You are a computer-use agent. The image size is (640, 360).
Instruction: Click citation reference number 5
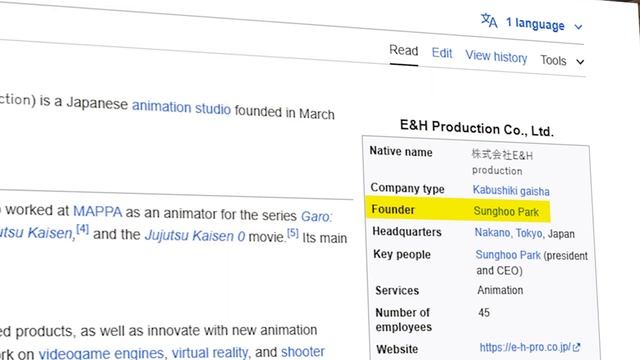[293, 233]
